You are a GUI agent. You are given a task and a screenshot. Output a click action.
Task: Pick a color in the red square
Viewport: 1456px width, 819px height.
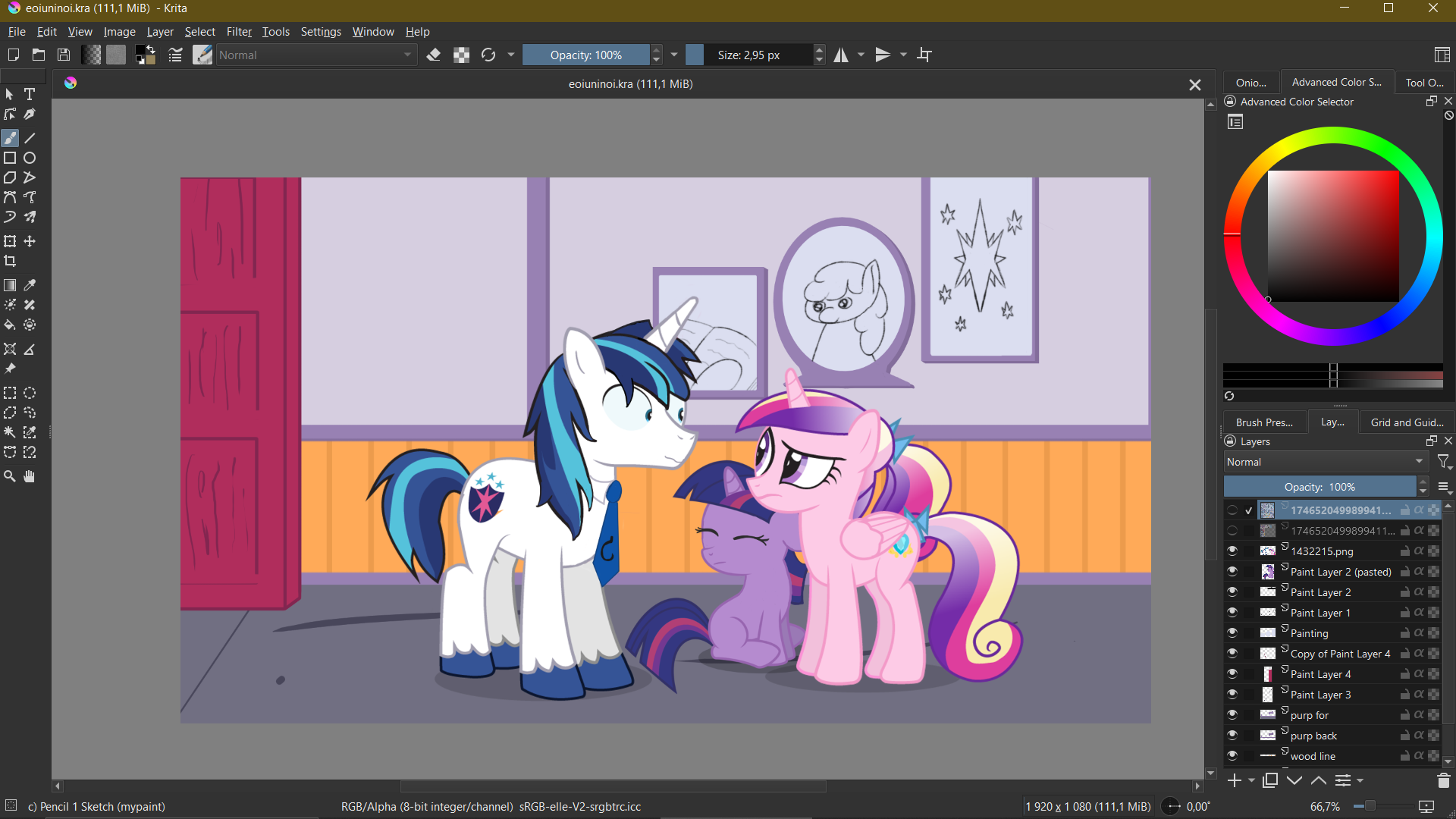tap(1333, 236)
